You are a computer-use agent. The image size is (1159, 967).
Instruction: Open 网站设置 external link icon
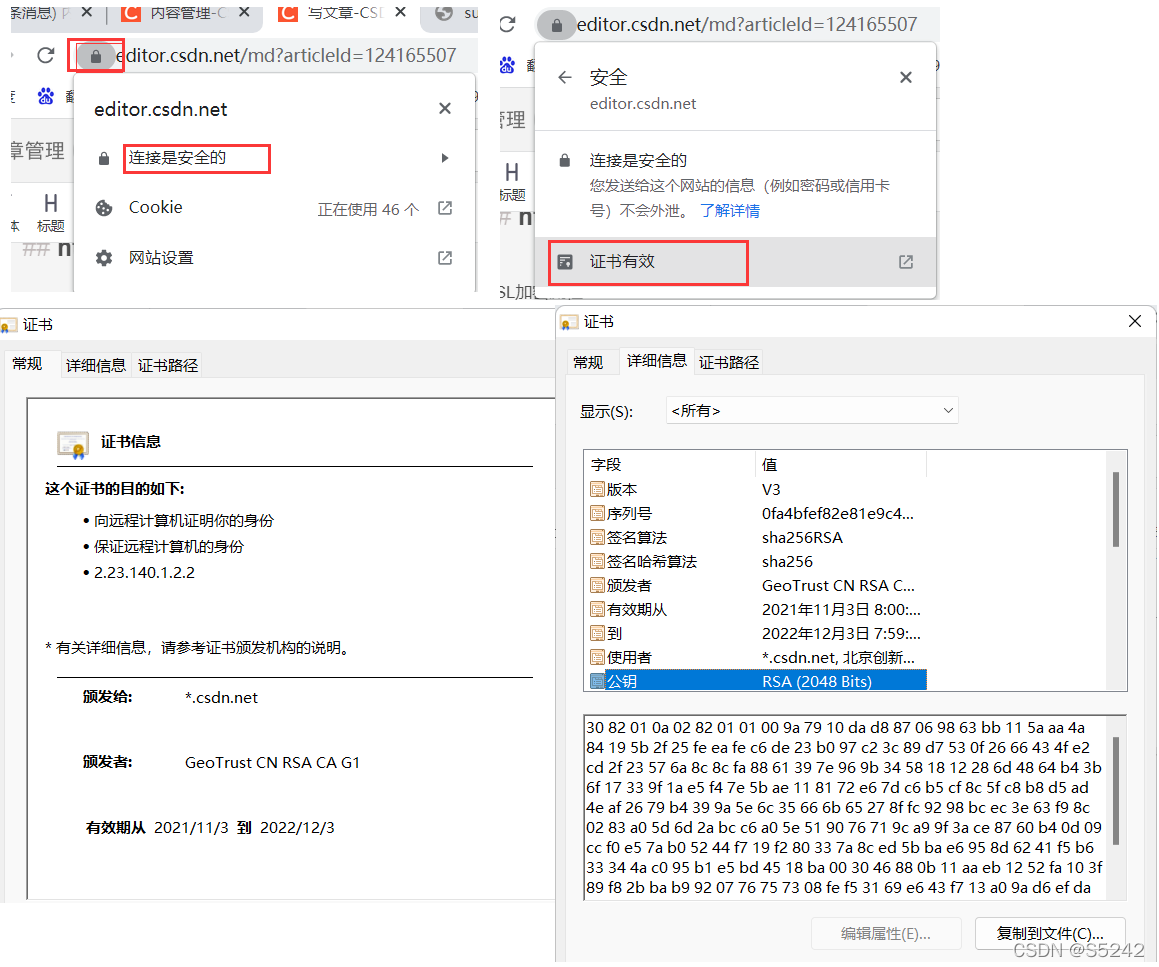tap(445, 258)
